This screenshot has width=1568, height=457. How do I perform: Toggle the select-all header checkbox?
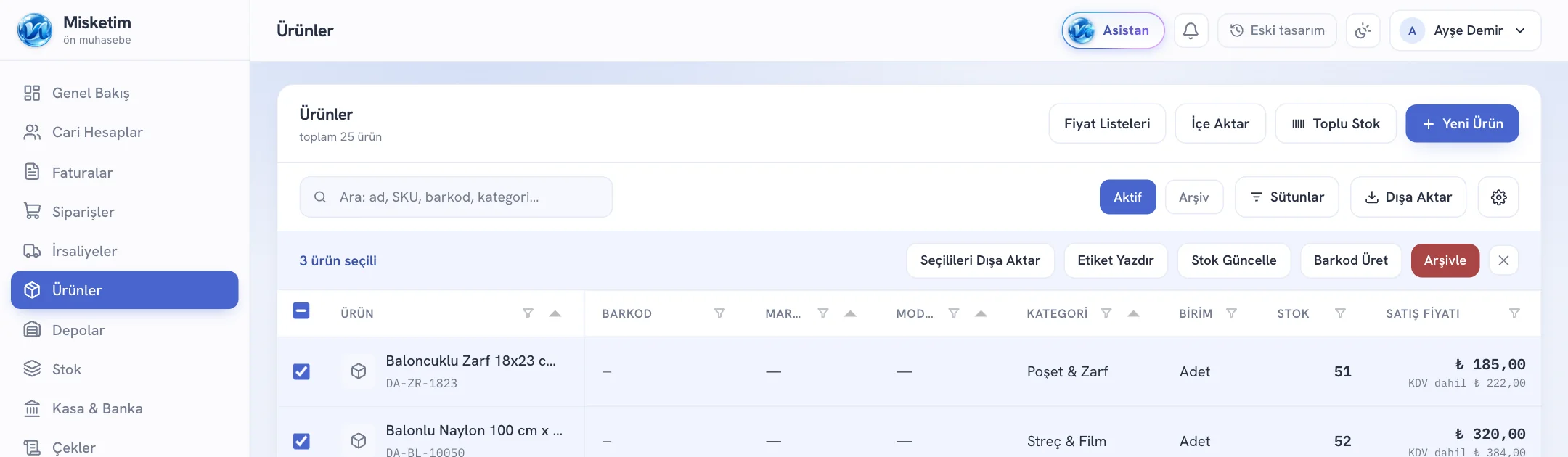(301, 311)
